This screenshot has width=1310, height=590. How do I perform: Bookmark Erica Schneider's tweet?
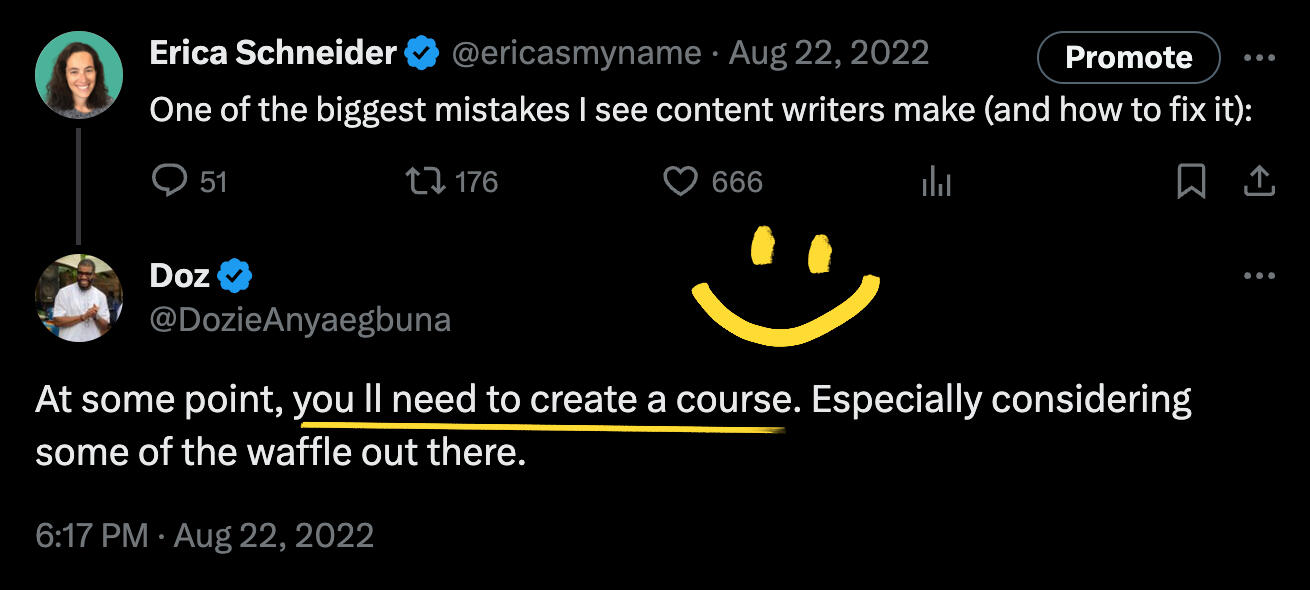point(1191,181)
